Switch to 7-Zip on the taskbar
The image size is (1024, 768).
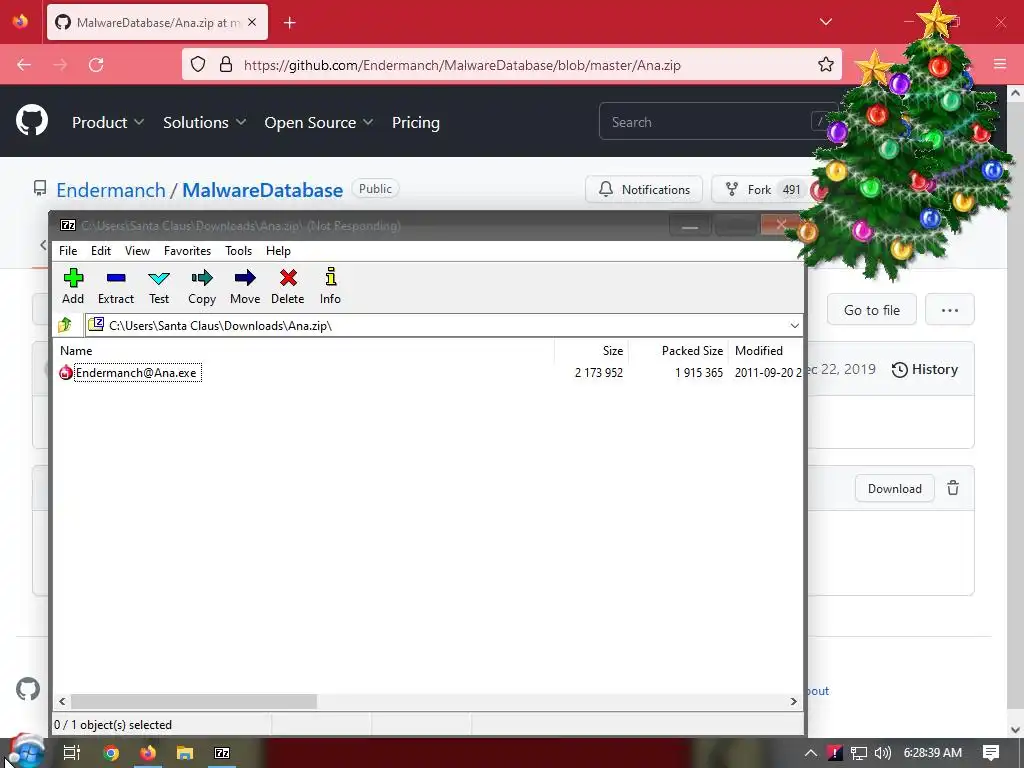(222, 753)
